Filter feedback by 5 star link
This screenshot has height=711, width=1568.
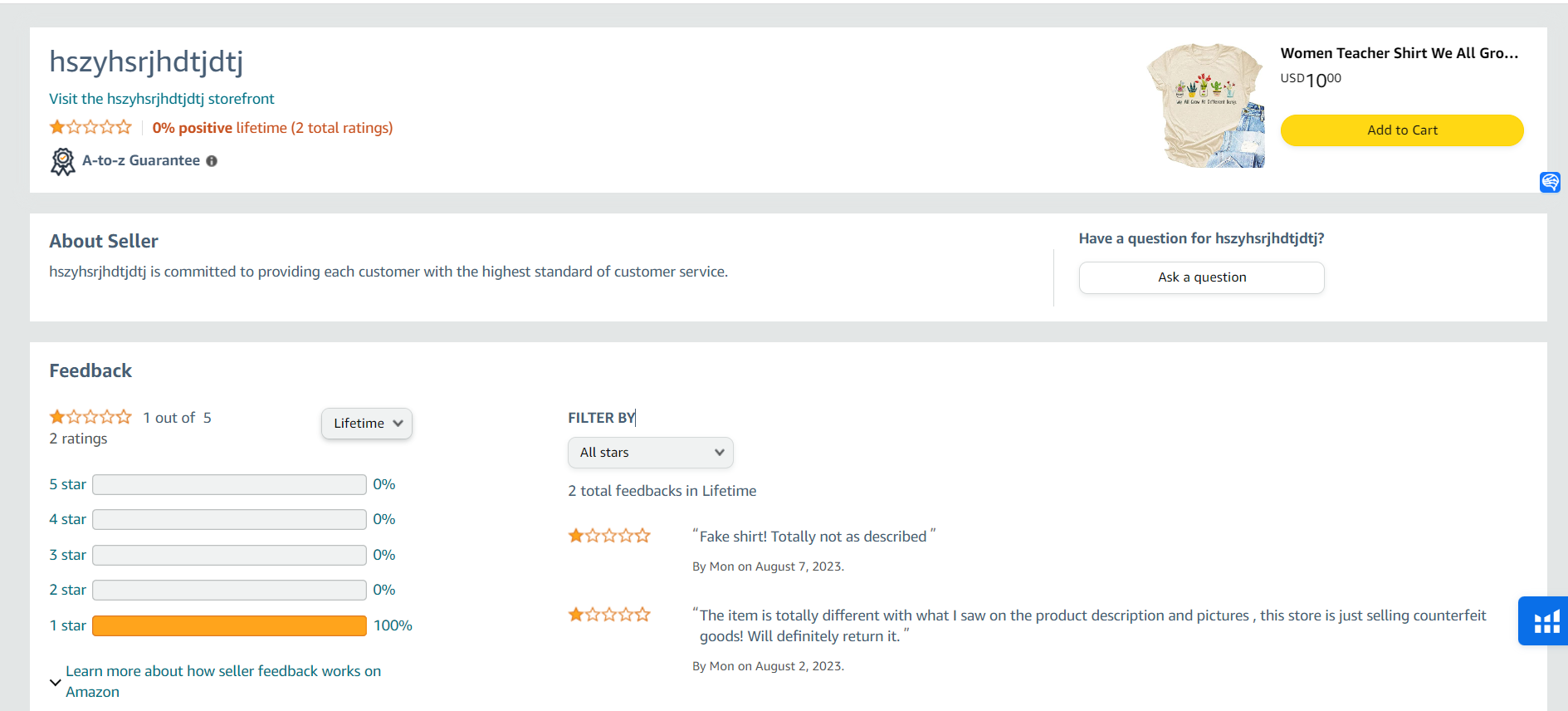click(x=67, y=484)
